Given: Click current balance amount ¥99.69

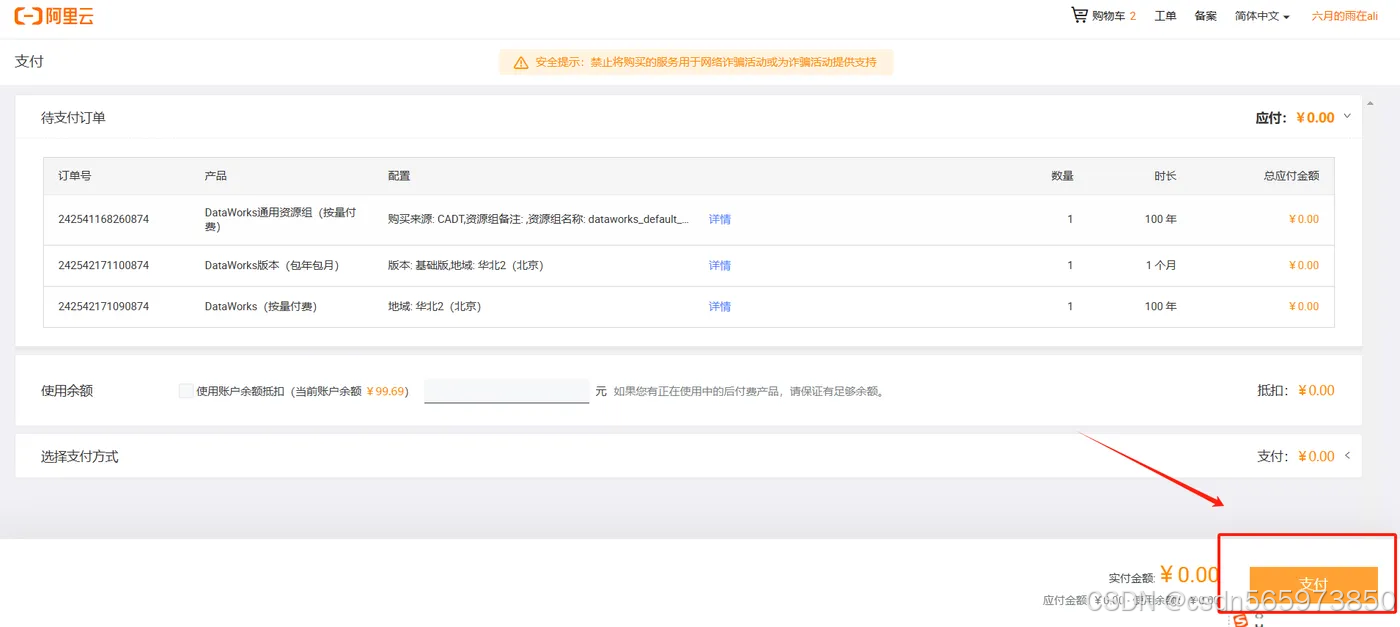Looking at the screenshot, I should pos(386,391).
